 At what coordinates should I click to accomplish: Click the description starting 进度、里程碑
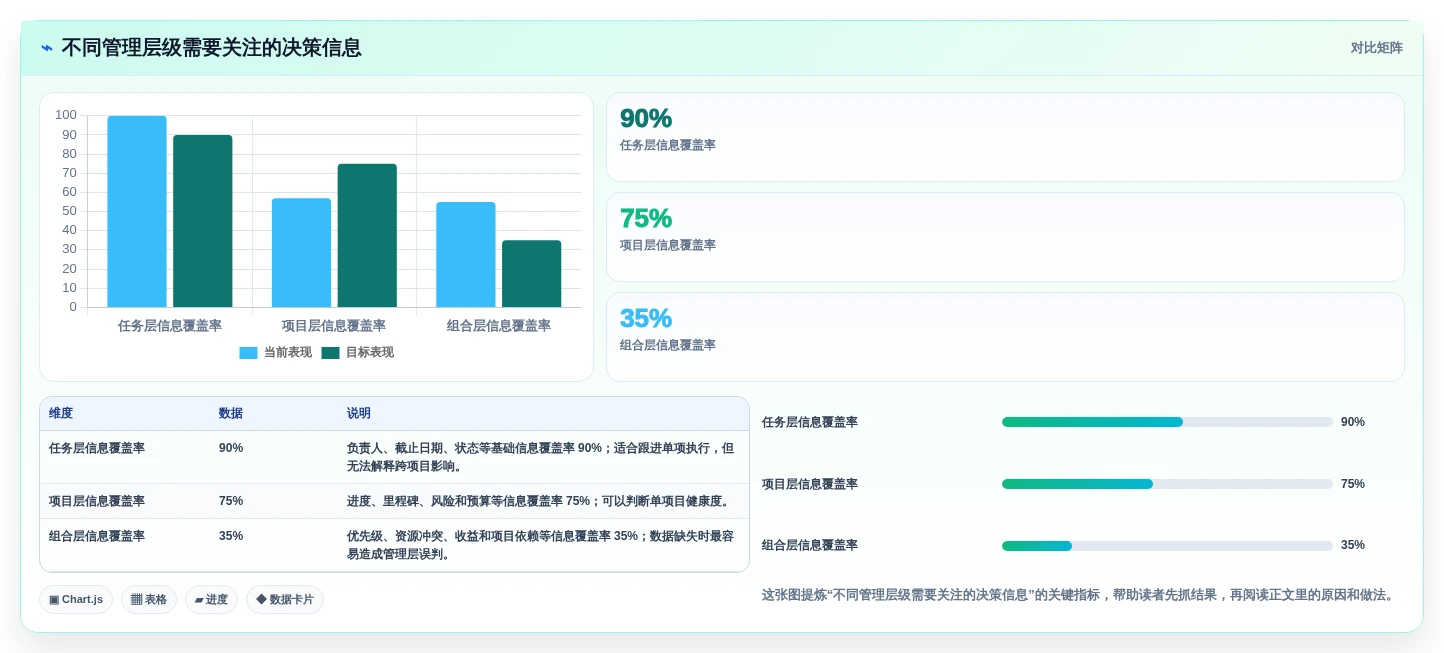click(x=540, y=501)
